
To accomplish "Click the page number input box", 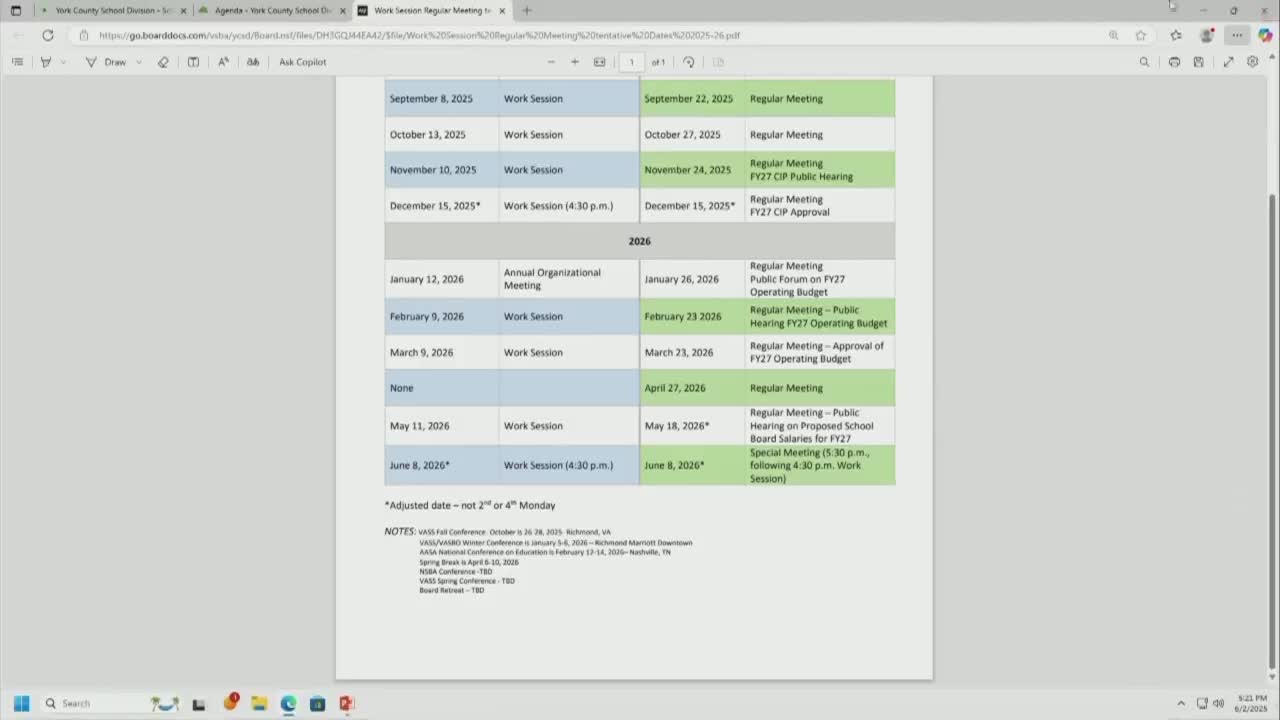I will click(631, 62).
